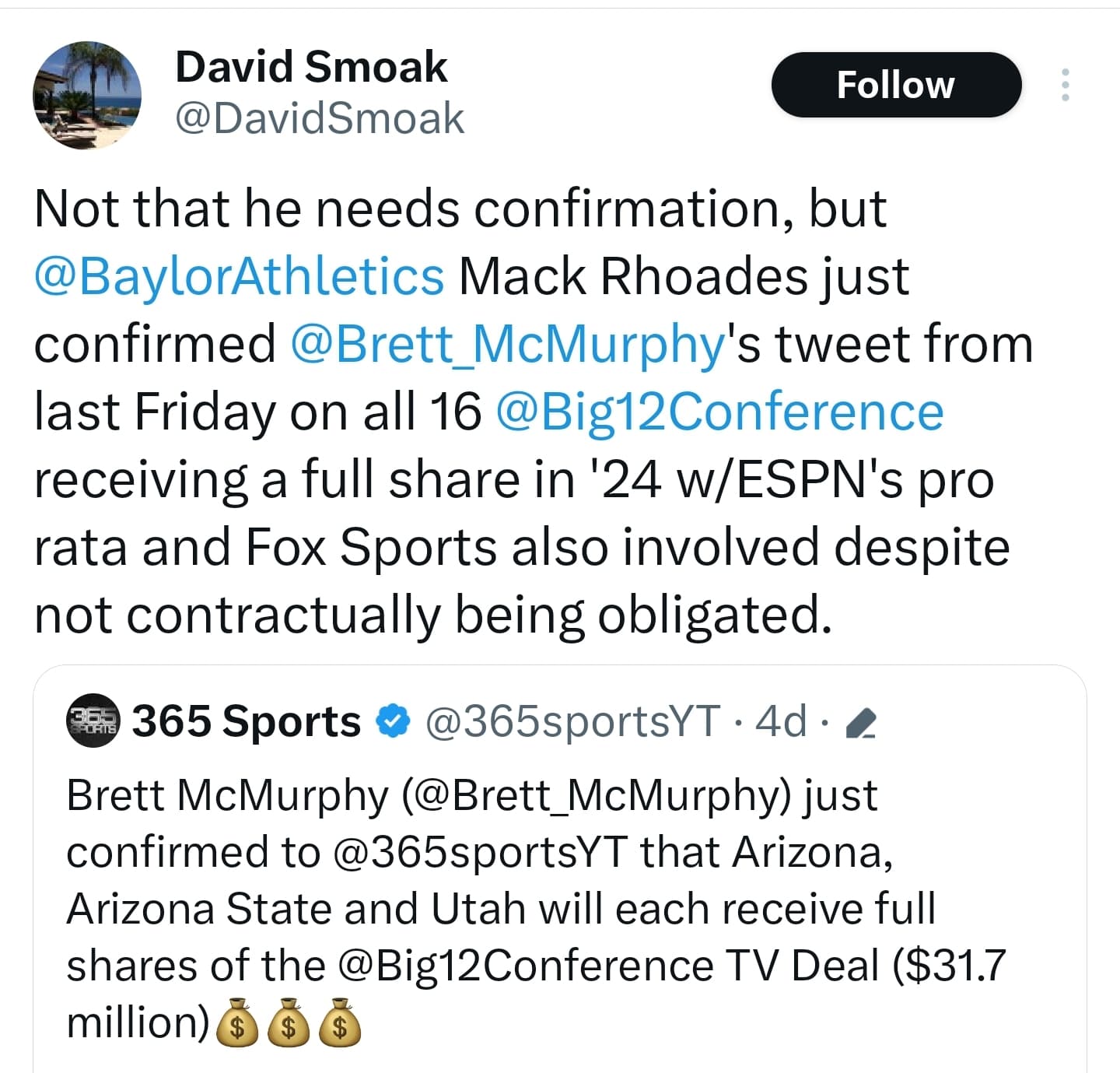The image size is (1120, 1073).
Task: Click the 365 Sports avatar icon
Action: (93, 721)
